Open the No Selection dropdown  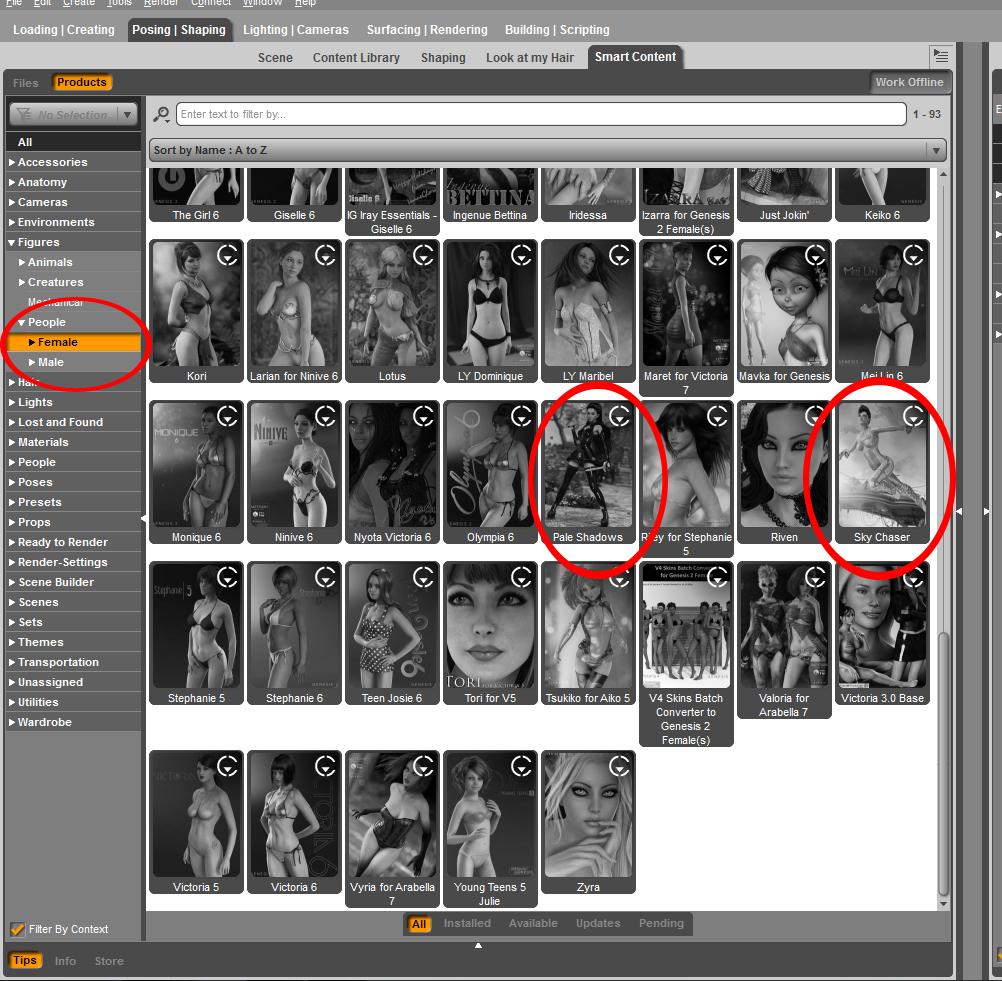coord(73,115)
